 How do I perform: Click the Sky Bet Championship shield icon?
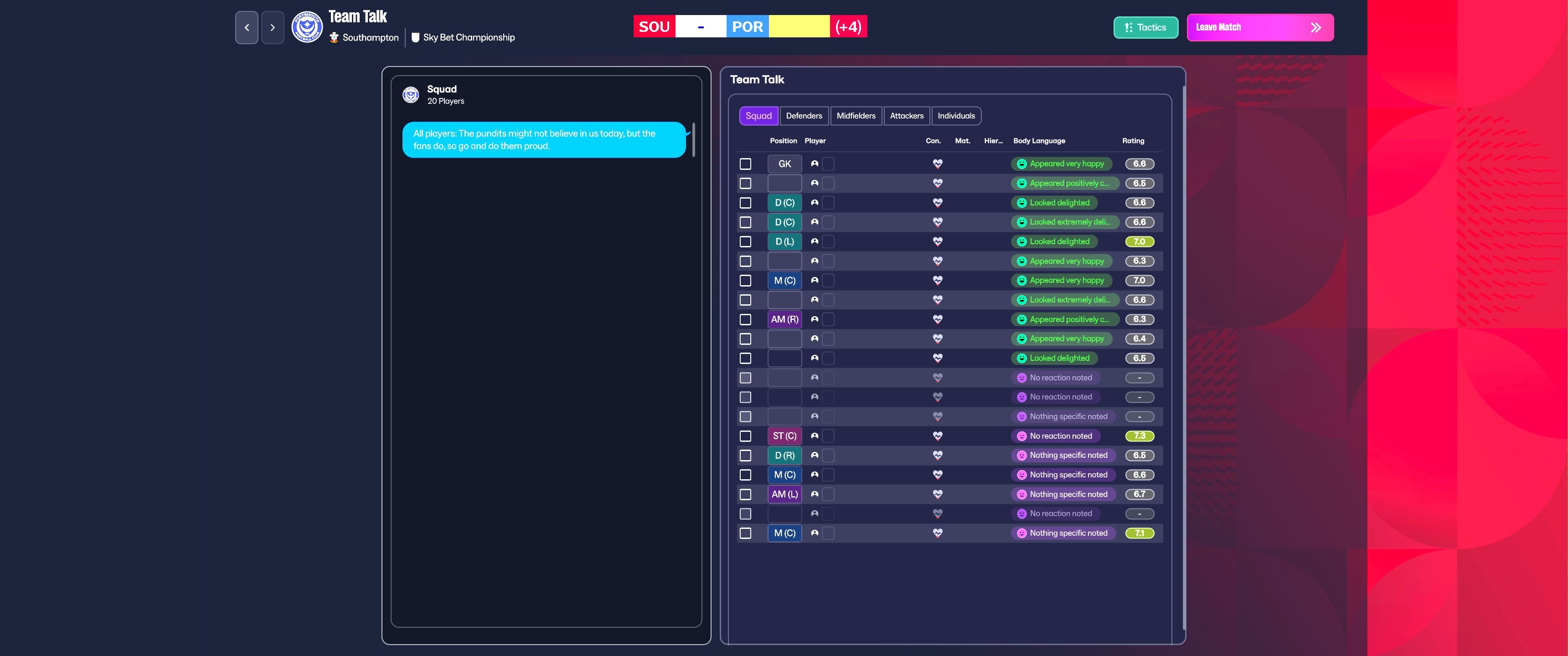coord(415,37)
